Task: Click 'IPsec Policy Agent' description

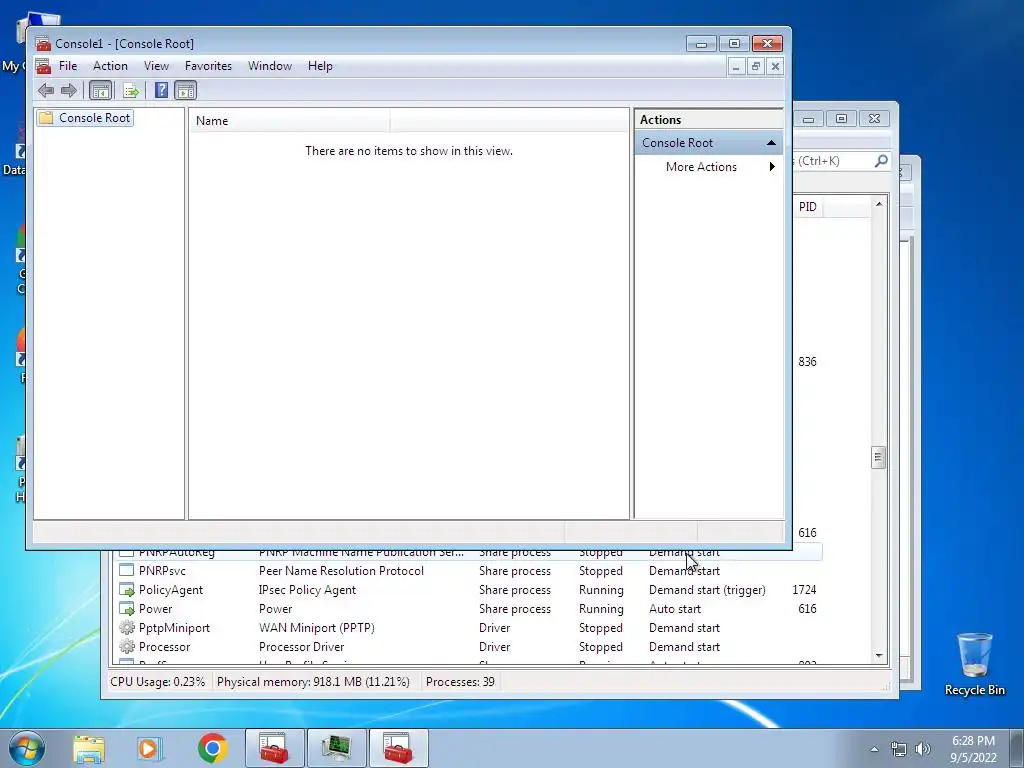Action: 307,590
